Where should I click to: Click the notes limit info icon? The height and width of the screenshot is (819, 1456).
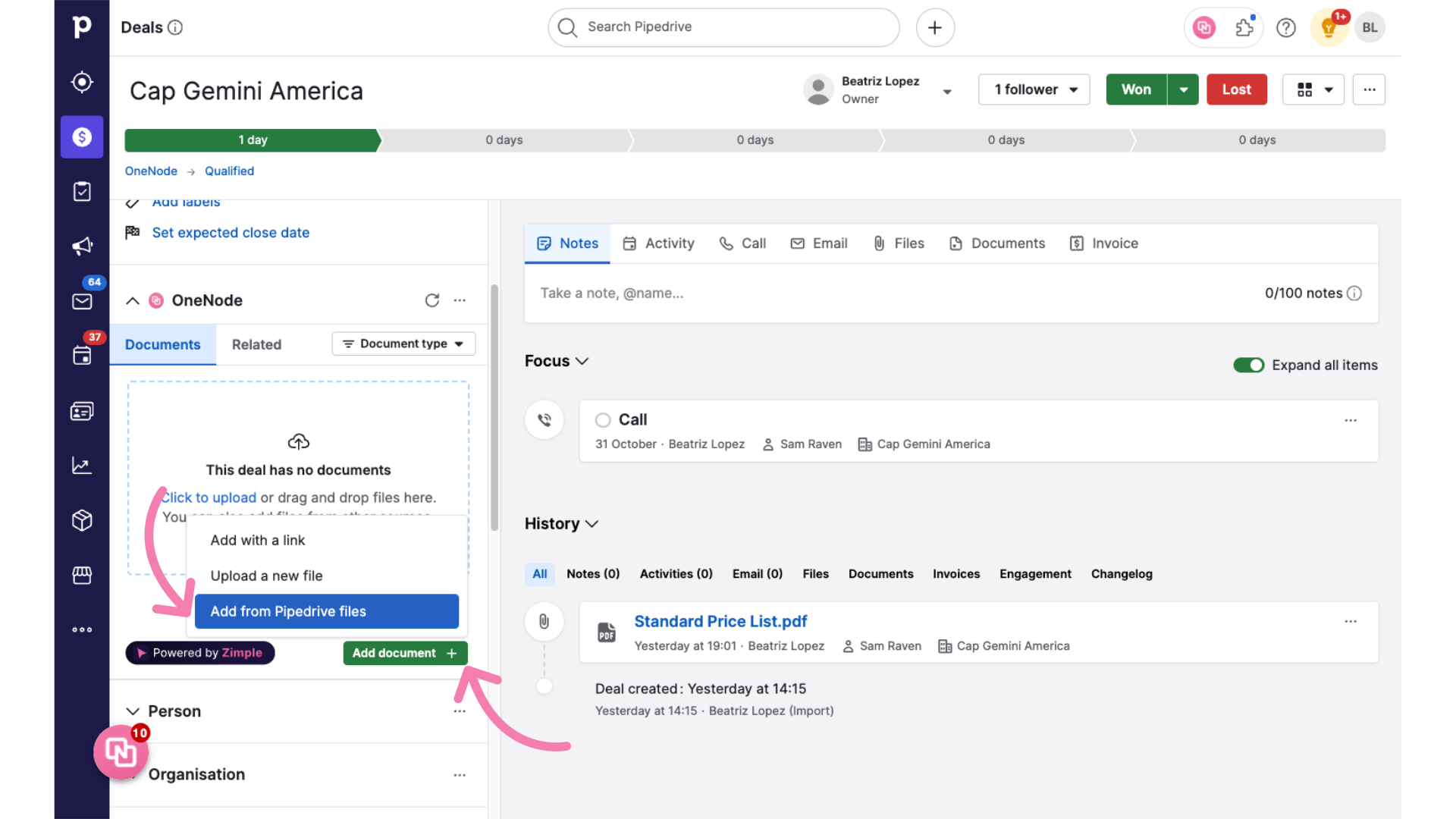coord(1354,293)
